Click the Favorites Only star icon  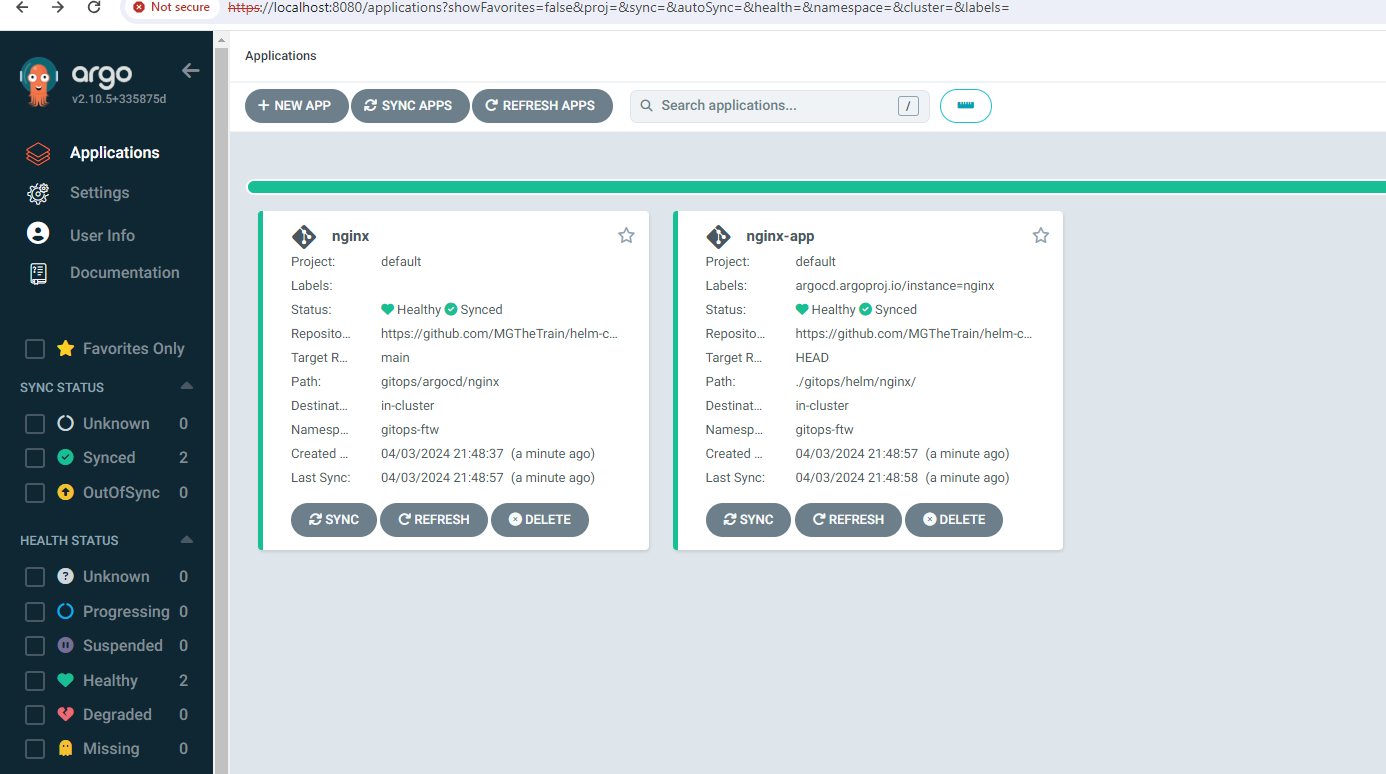tap(66, 349)
